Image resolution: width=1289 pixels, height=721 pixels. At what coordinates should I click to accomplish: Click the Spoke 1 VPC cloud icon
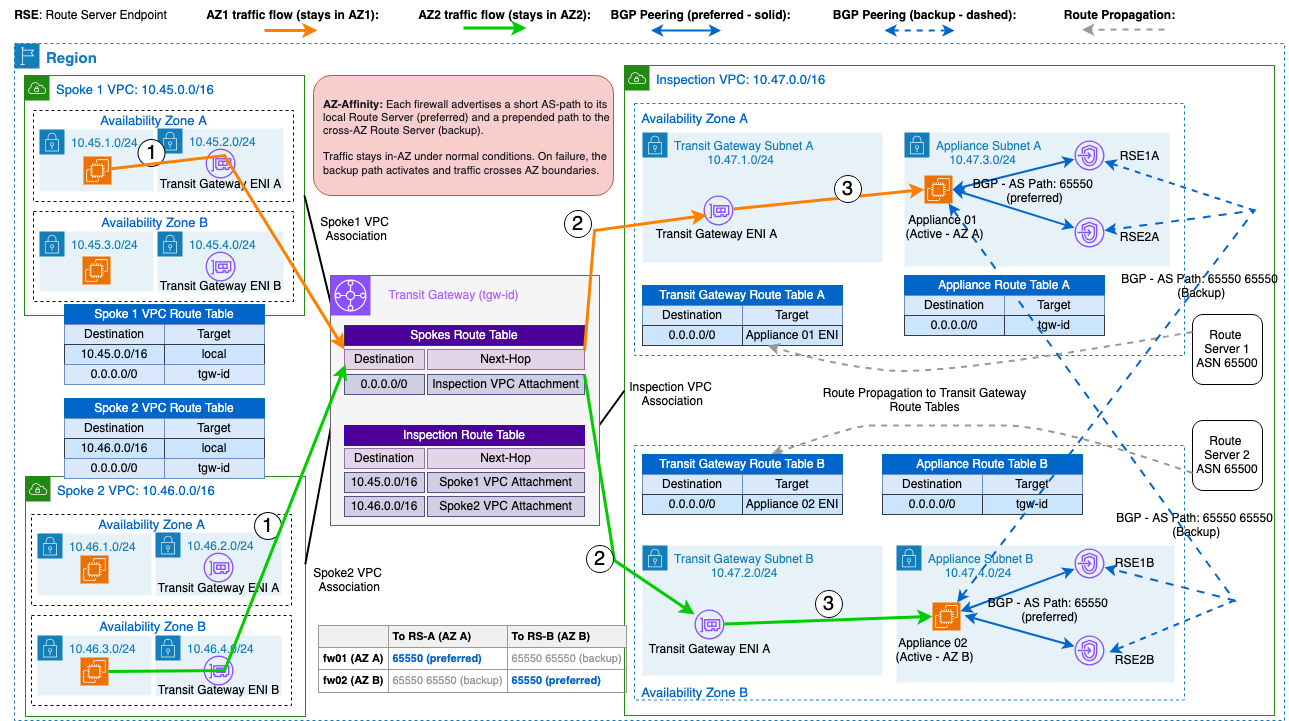click(x=37, y=89)
